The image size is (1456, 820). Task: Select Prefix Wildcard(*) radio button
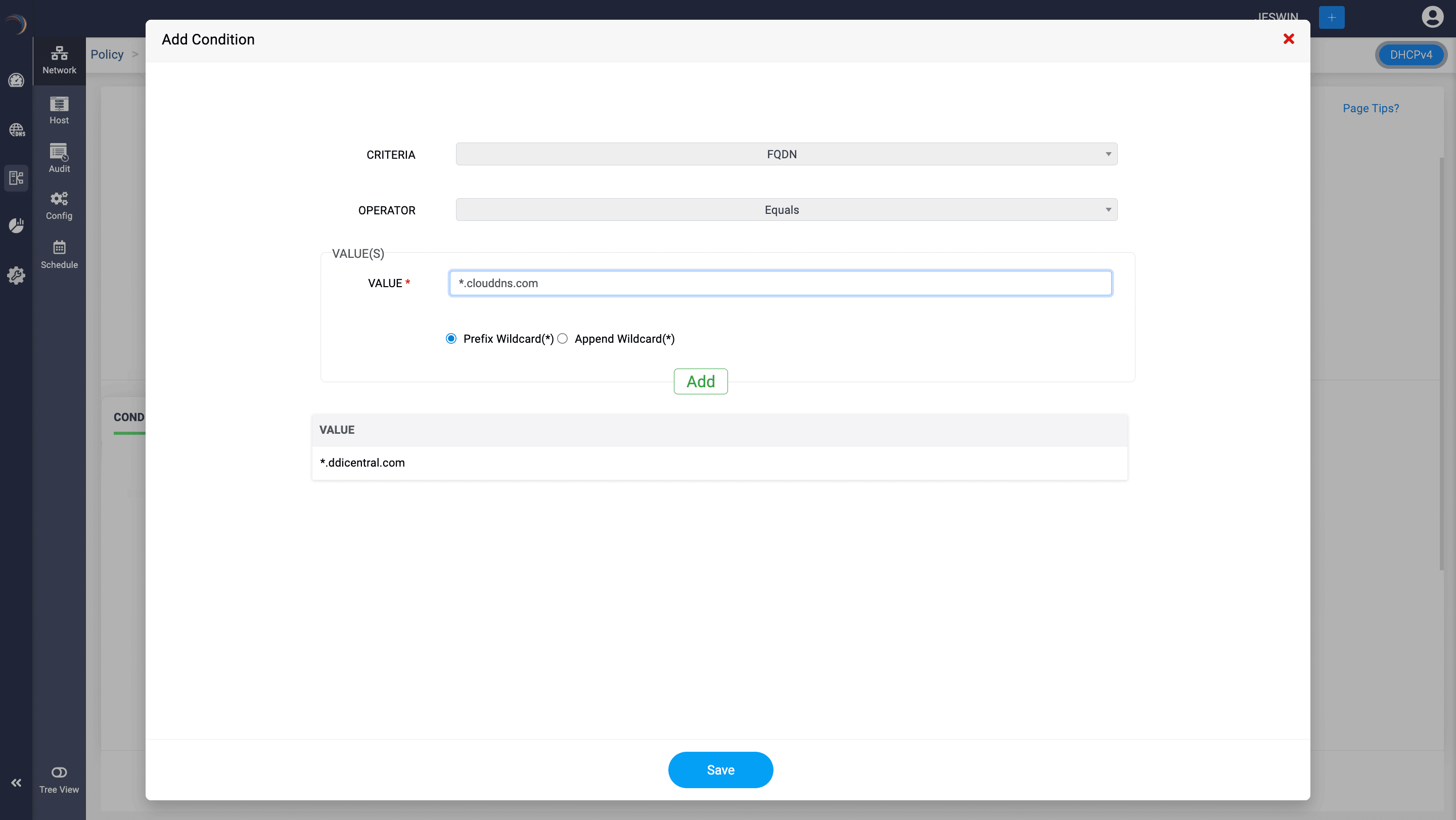click(x=451, y=339)
